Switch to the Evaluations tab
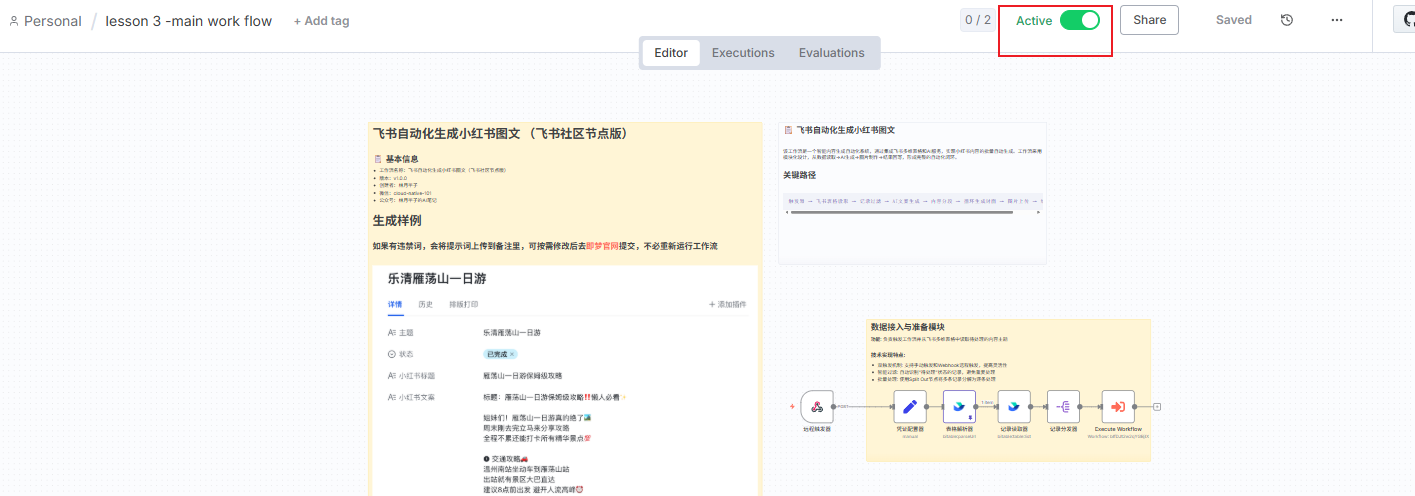The image size is (1415, 496). point(831,53)
